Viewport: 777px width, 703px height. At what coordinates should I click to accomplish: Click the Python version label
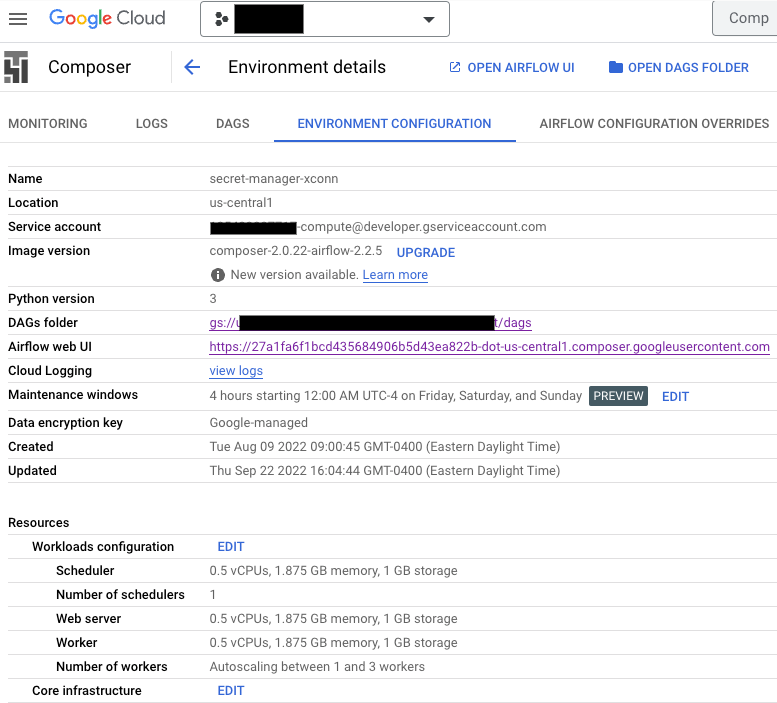51,299
